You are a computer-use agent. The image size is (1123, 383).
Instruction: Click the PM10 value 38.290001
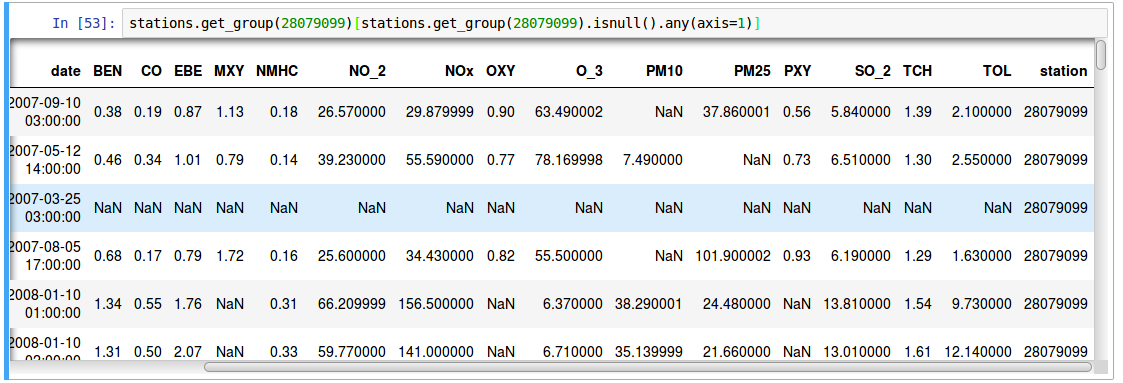[649, 304]
